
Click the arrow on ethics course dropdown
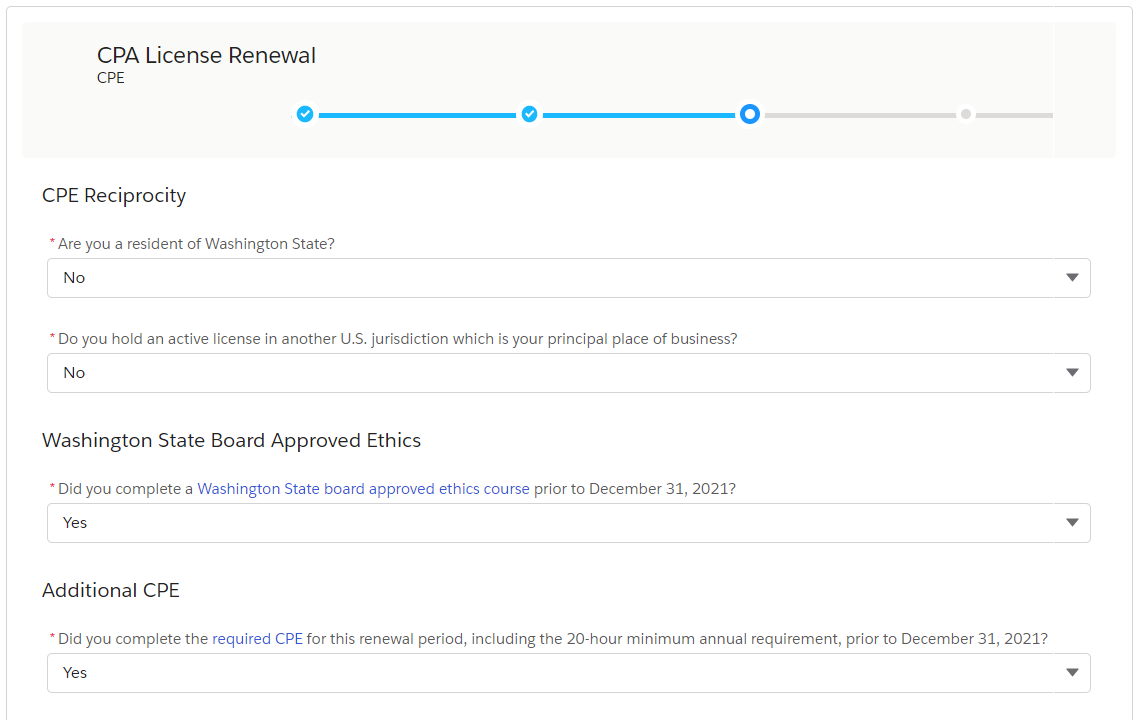coord(1072,523)
